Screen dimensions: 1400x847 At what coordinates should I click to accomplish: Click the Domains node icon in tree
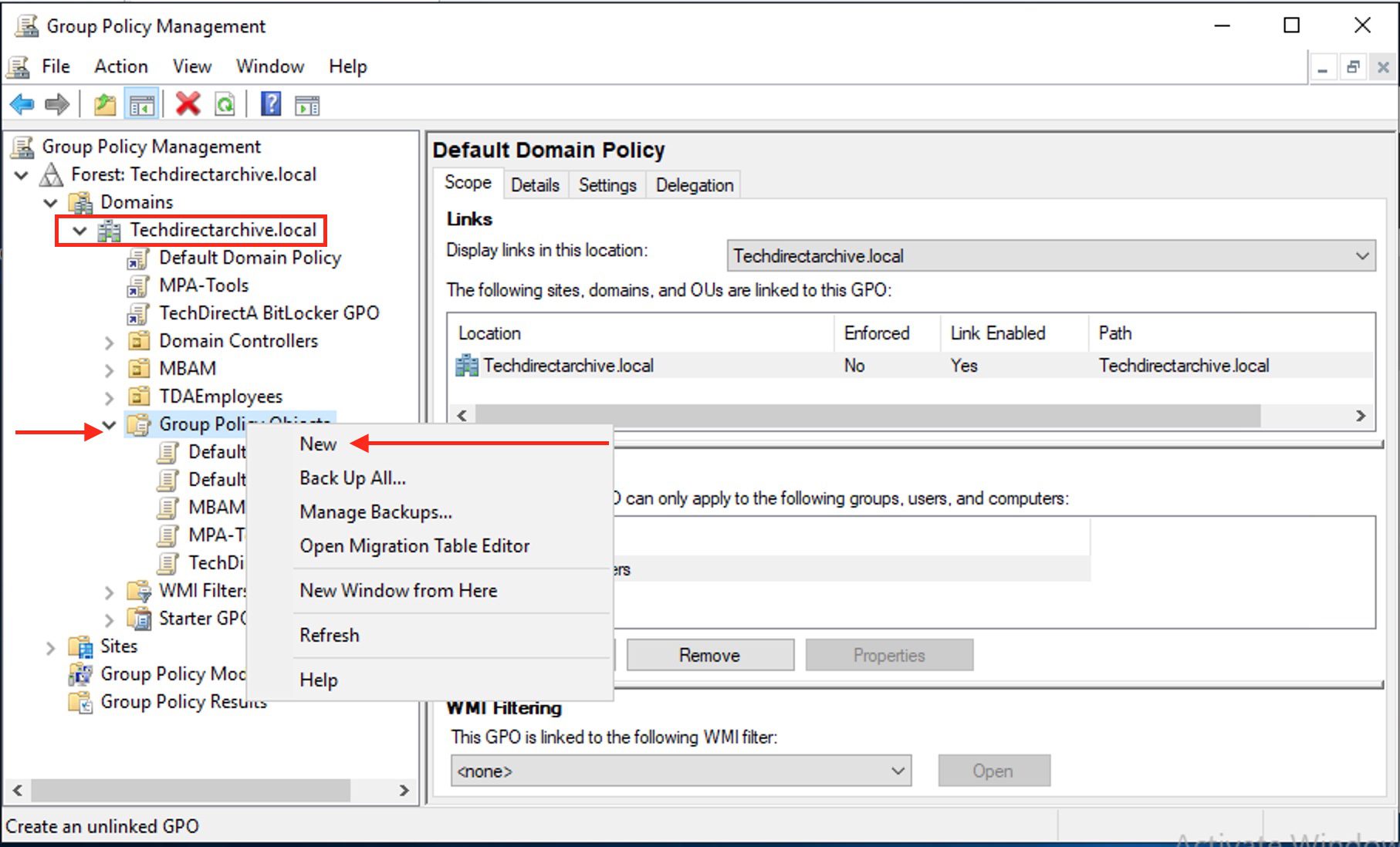80,203
